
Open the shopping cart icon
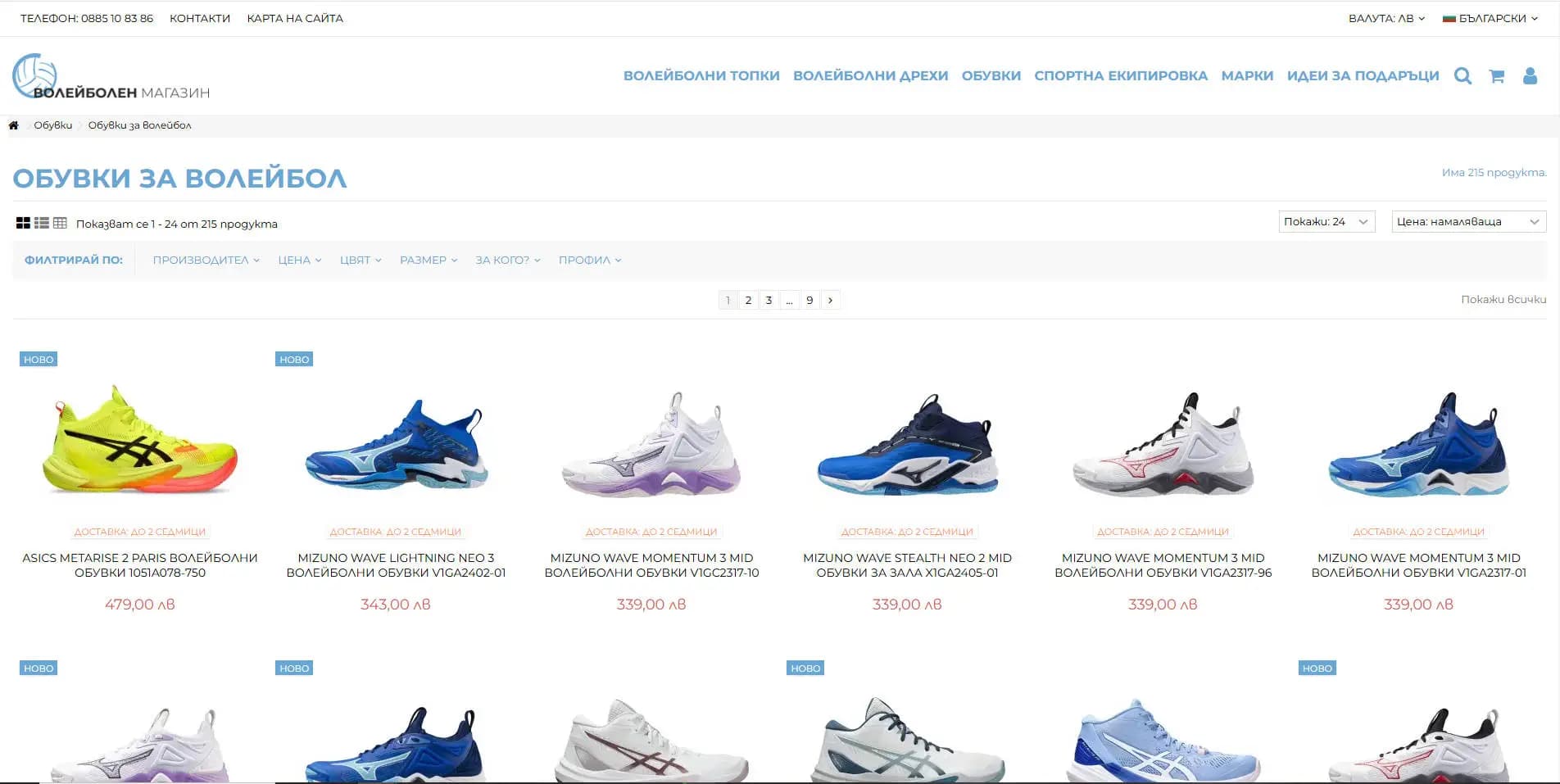coord(1496,76)
